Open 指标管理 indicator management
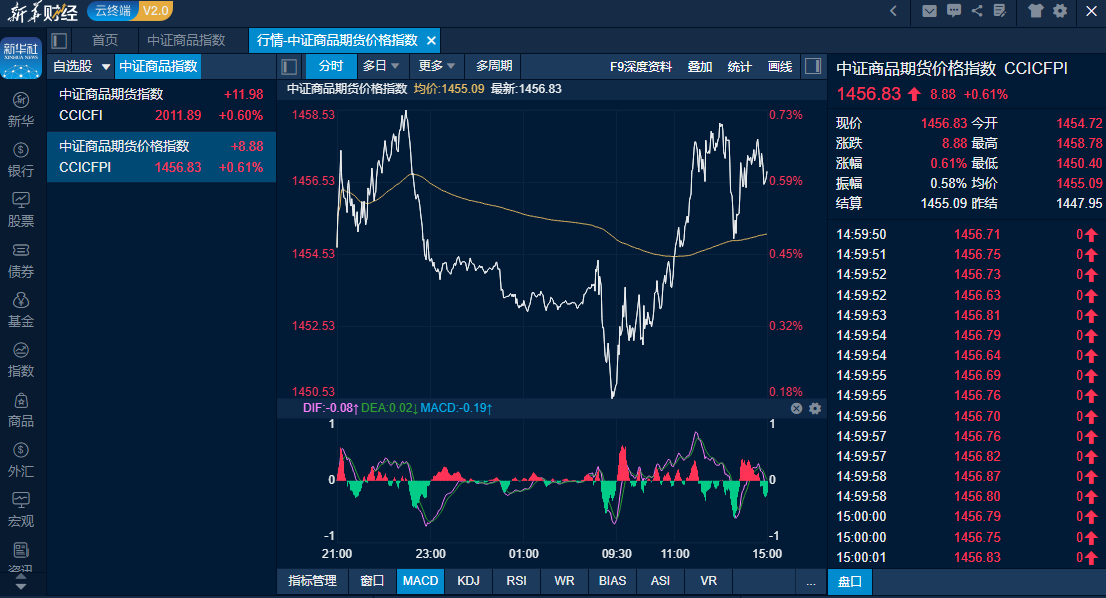This screenshot has height=598, width=1106. 312,581
